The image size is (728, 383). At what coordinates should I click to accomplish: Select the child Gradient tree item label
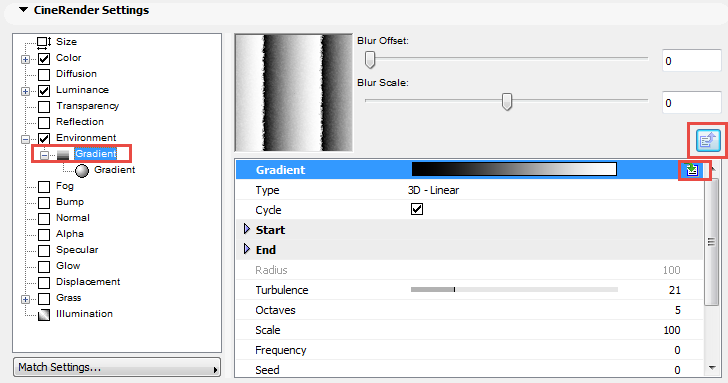pyautogui.click(x=114, y=170)
